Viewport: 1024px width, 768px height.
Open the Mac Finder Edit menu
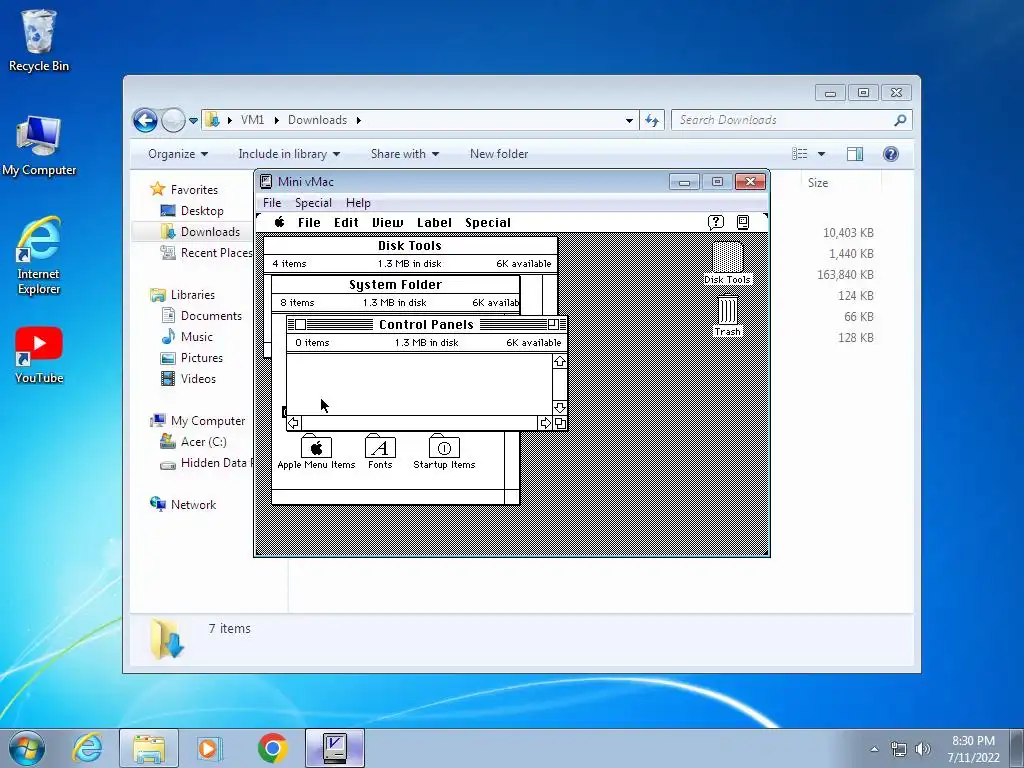tap(346, 222)
